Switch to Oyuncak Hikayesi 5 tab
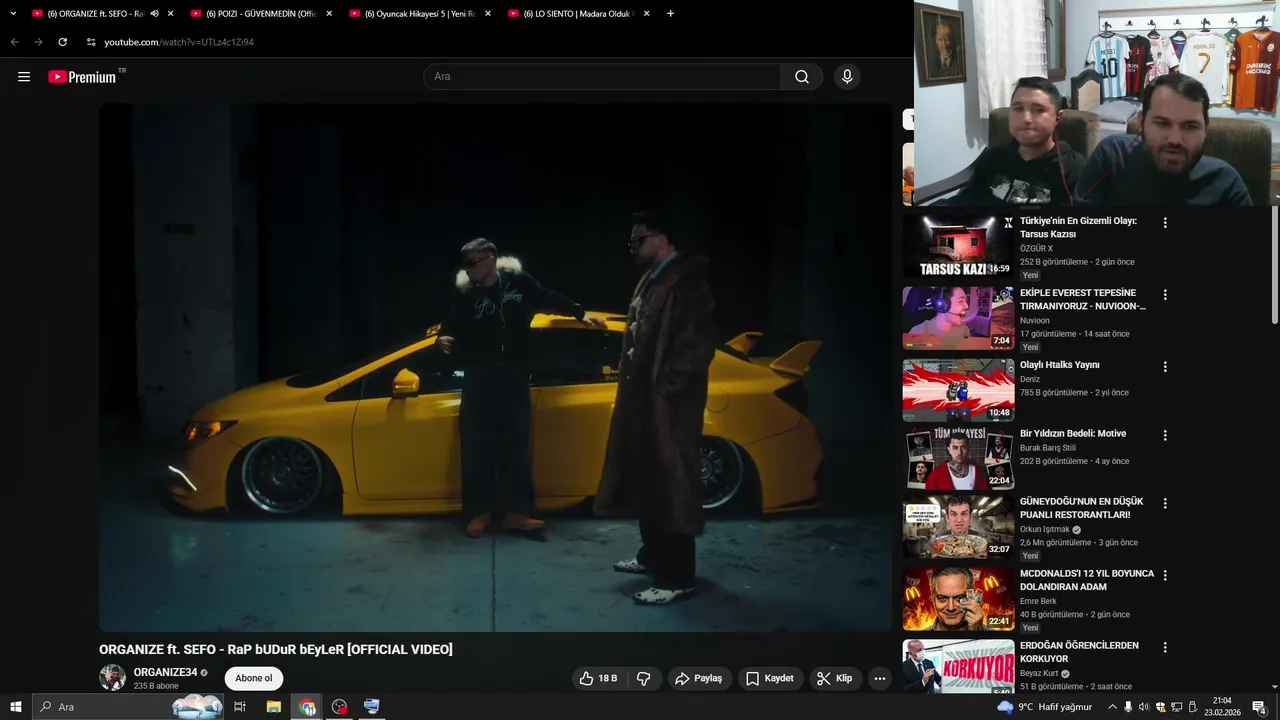Image resolution: width=1280 pixels, height=720 pixels. [x=420, y=14]
